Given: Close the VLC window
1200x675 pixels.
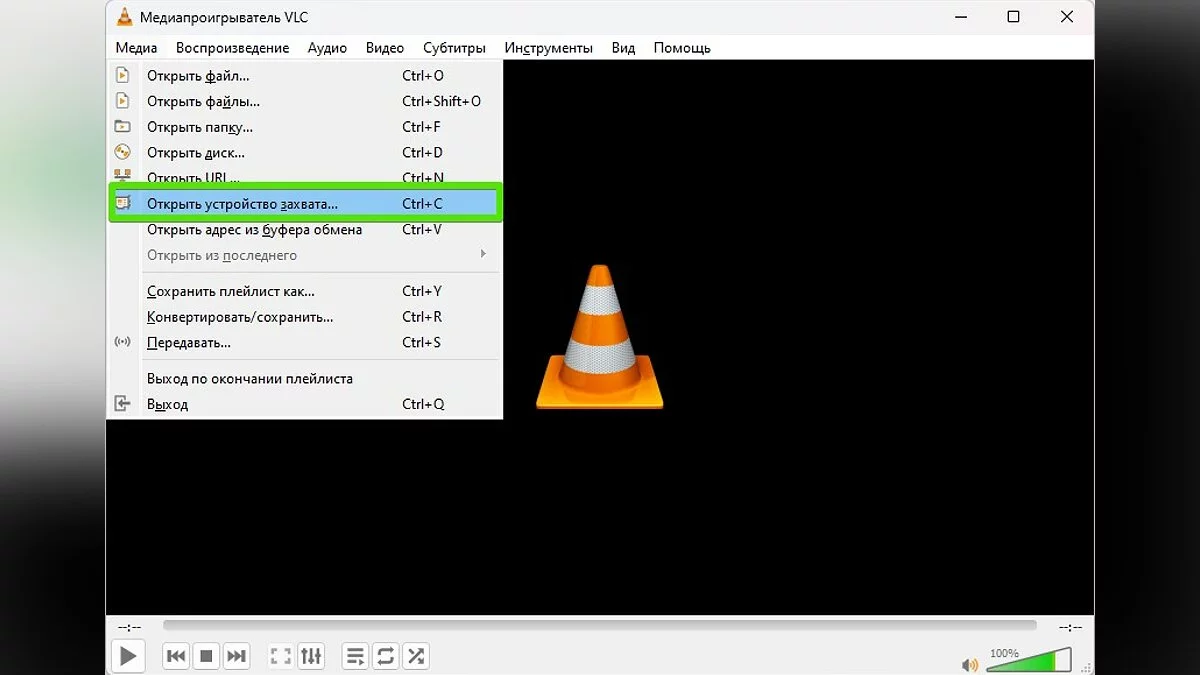Looking at the screenshot, I should [1067, 17].
